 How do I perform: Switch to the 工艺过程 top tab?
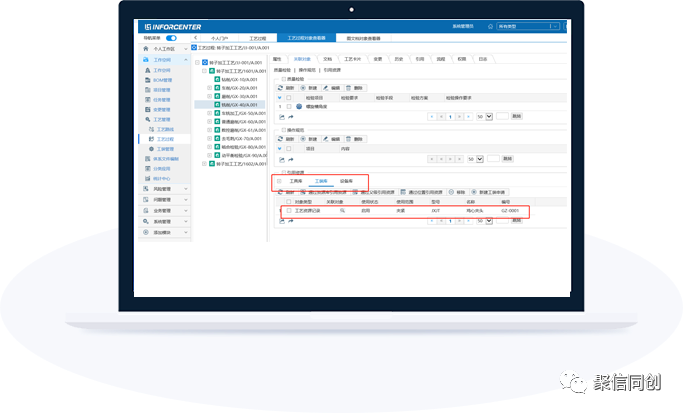[x=257, y=38]
